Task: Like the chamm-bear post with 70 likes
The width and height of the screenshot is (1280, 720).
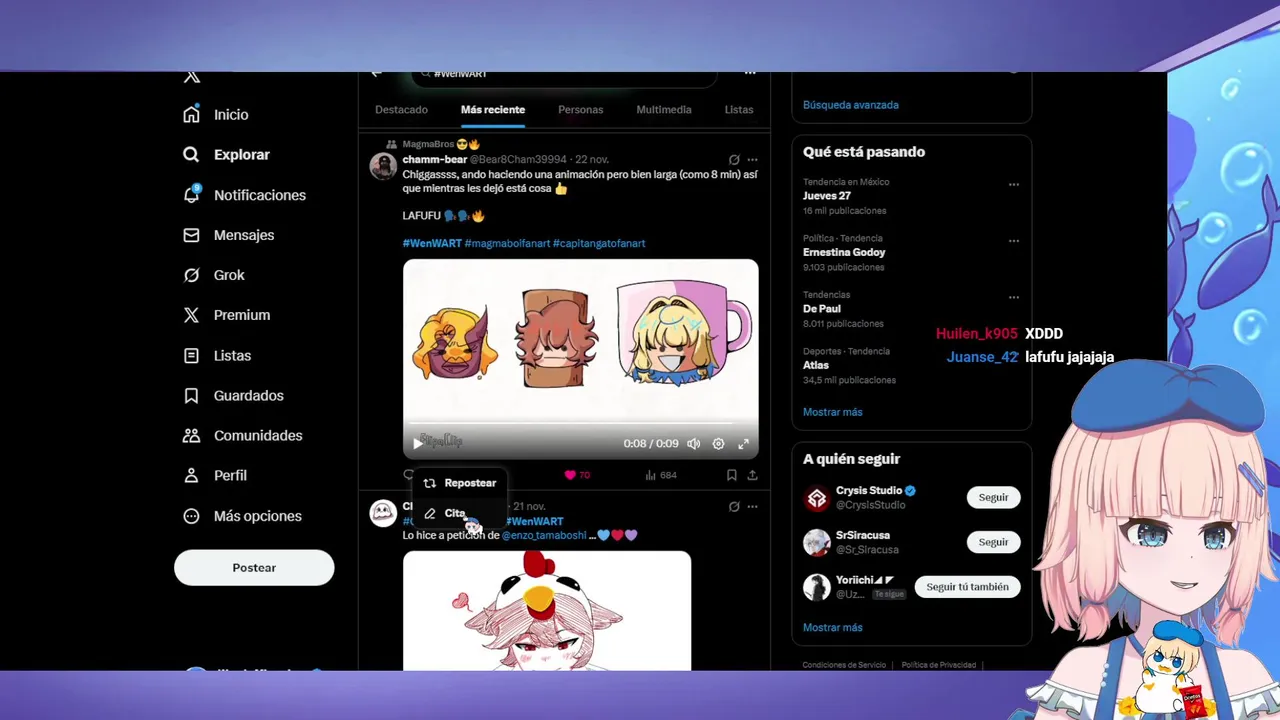Action: 578,475
